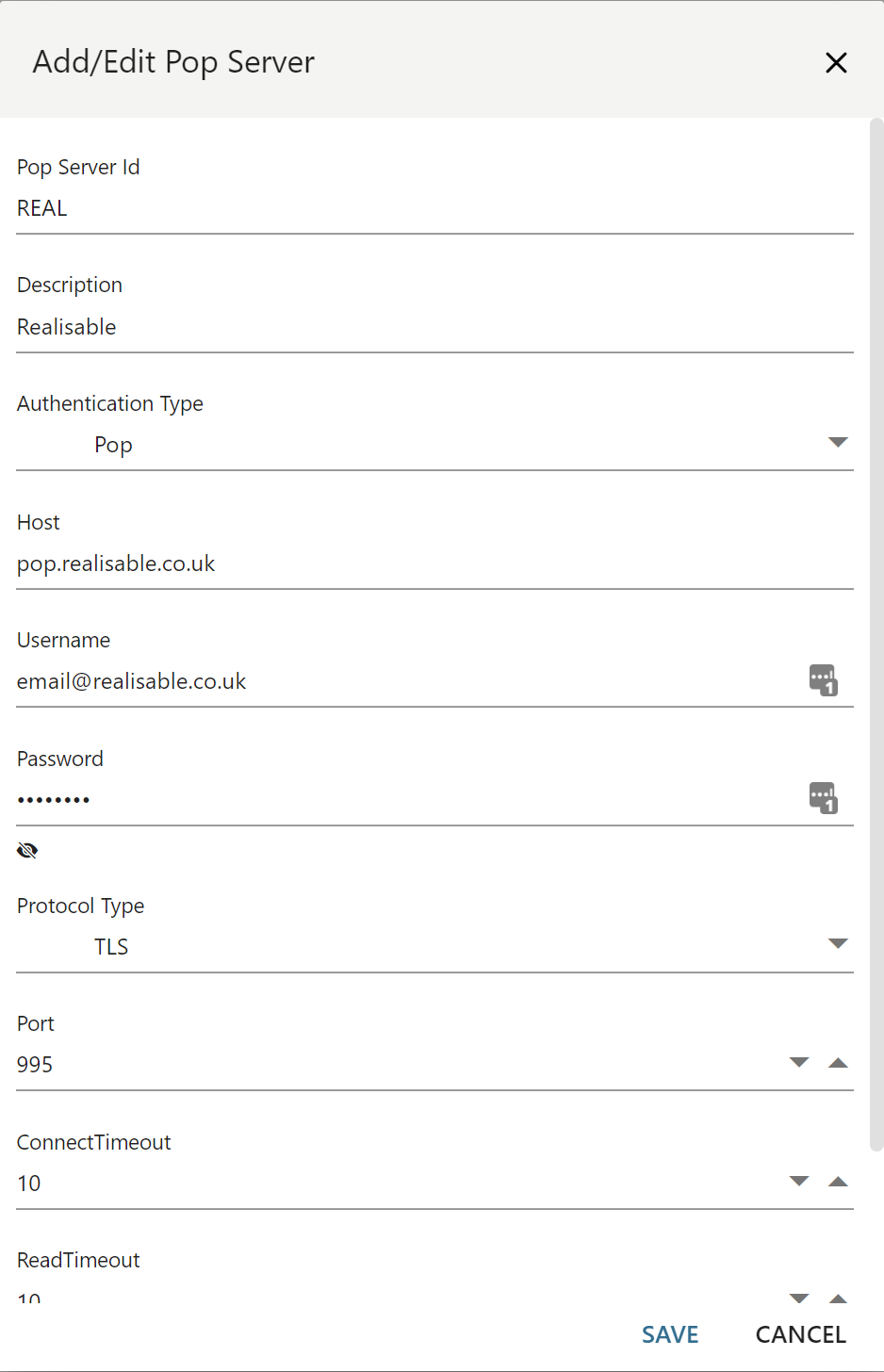This screenshot has height=1372, width=884.
Task: Click the password manager icon in Username field
Action: pos(823,680)
